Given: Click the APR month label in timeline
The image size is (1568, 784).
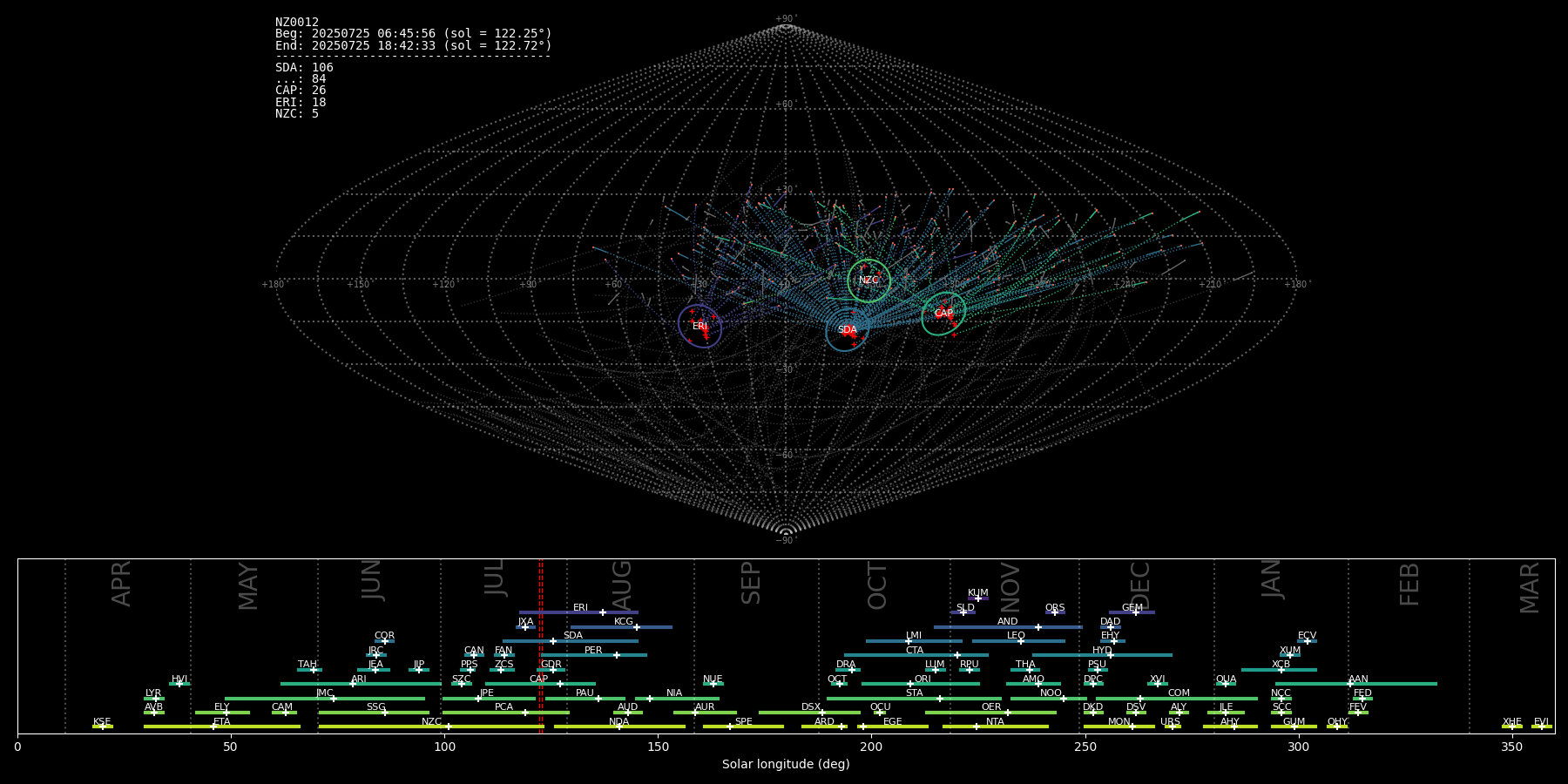Looking at the screenshot, I should pos(121,584).
